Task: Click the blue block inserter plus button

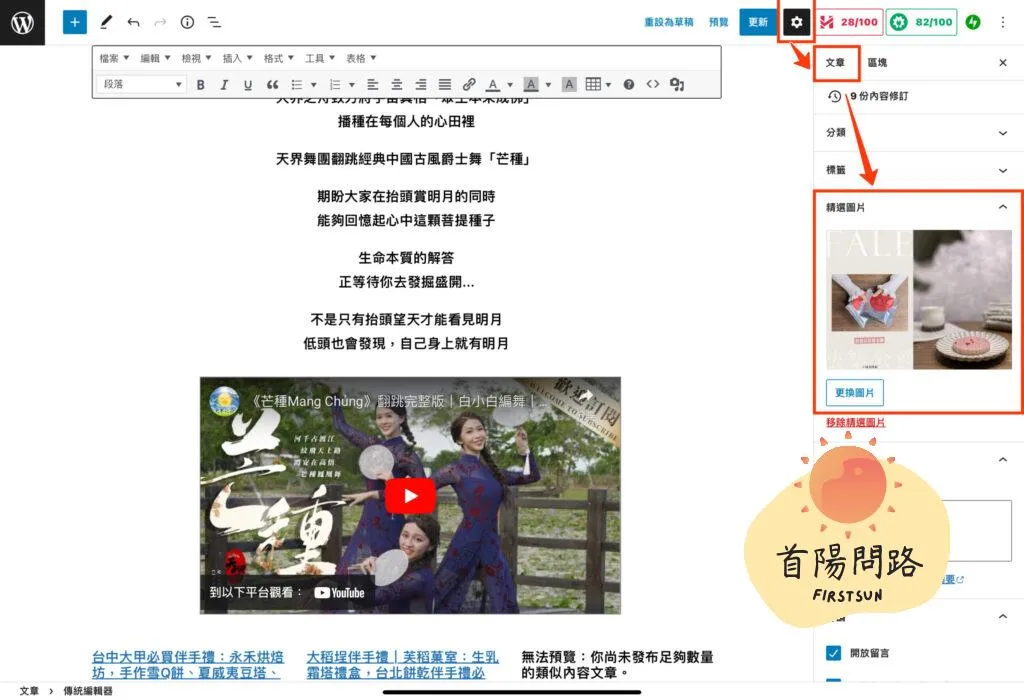Action: [x=75, y=21]
